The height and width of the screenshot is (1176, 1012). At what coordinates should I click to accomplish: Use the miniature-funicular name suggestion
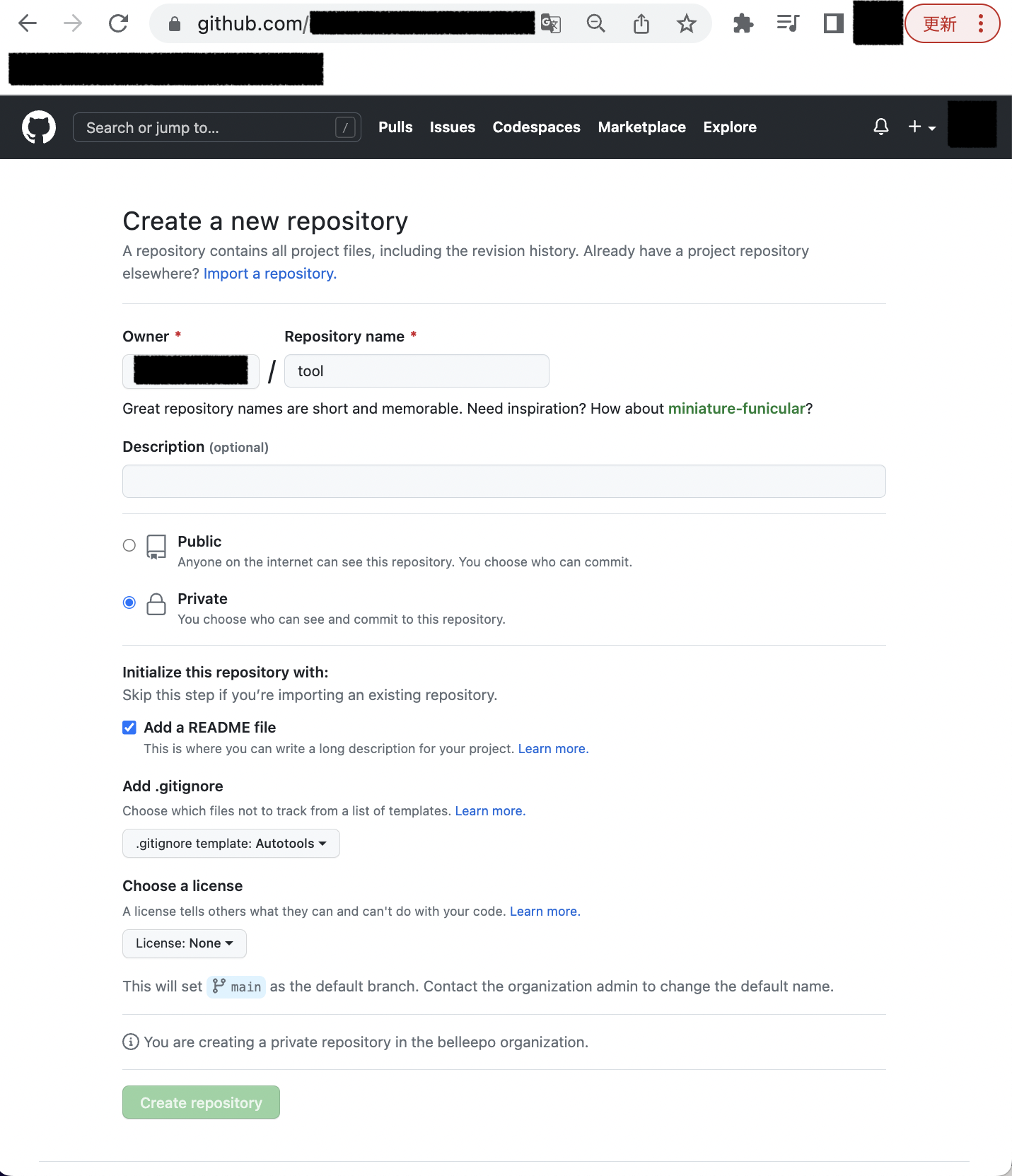point(737,409)
